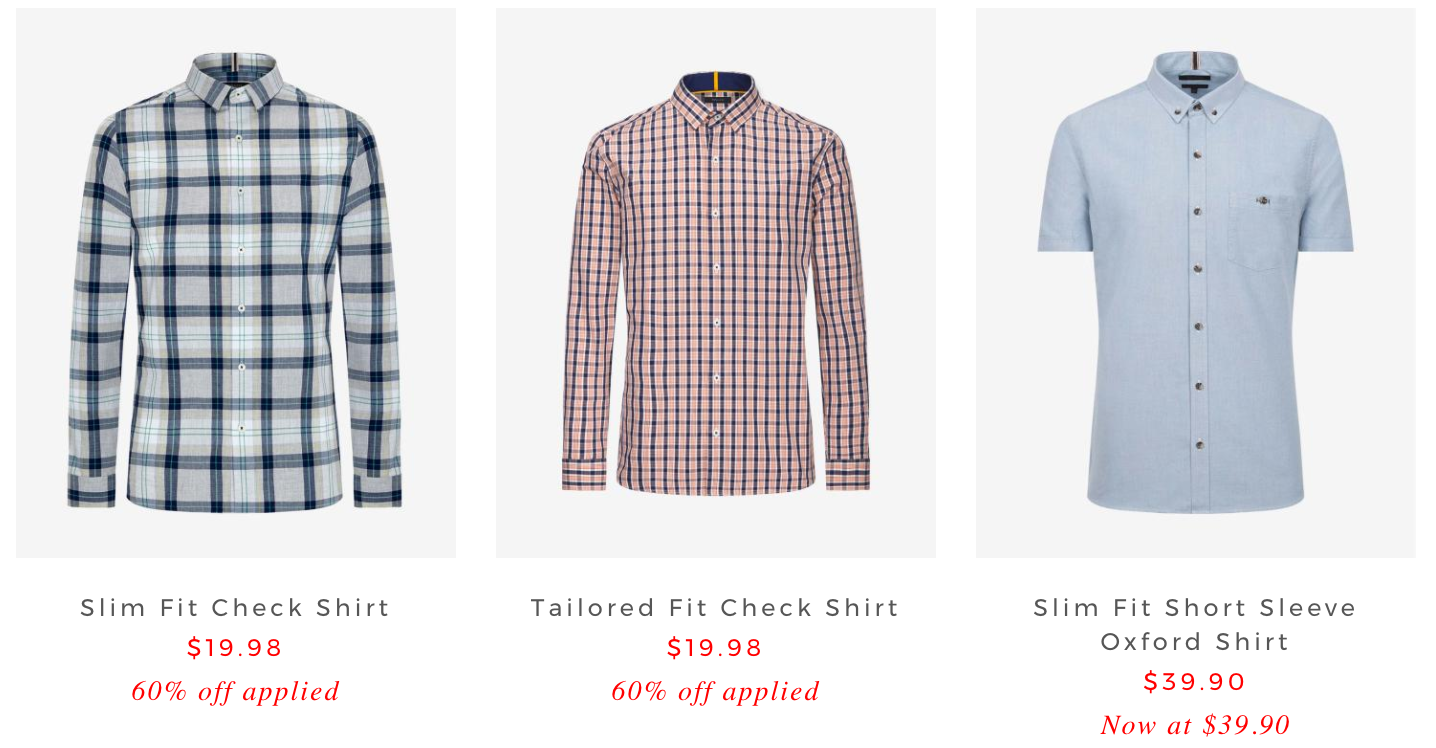Click the $39.90 price in spaced red digits

click(1196, 682)
